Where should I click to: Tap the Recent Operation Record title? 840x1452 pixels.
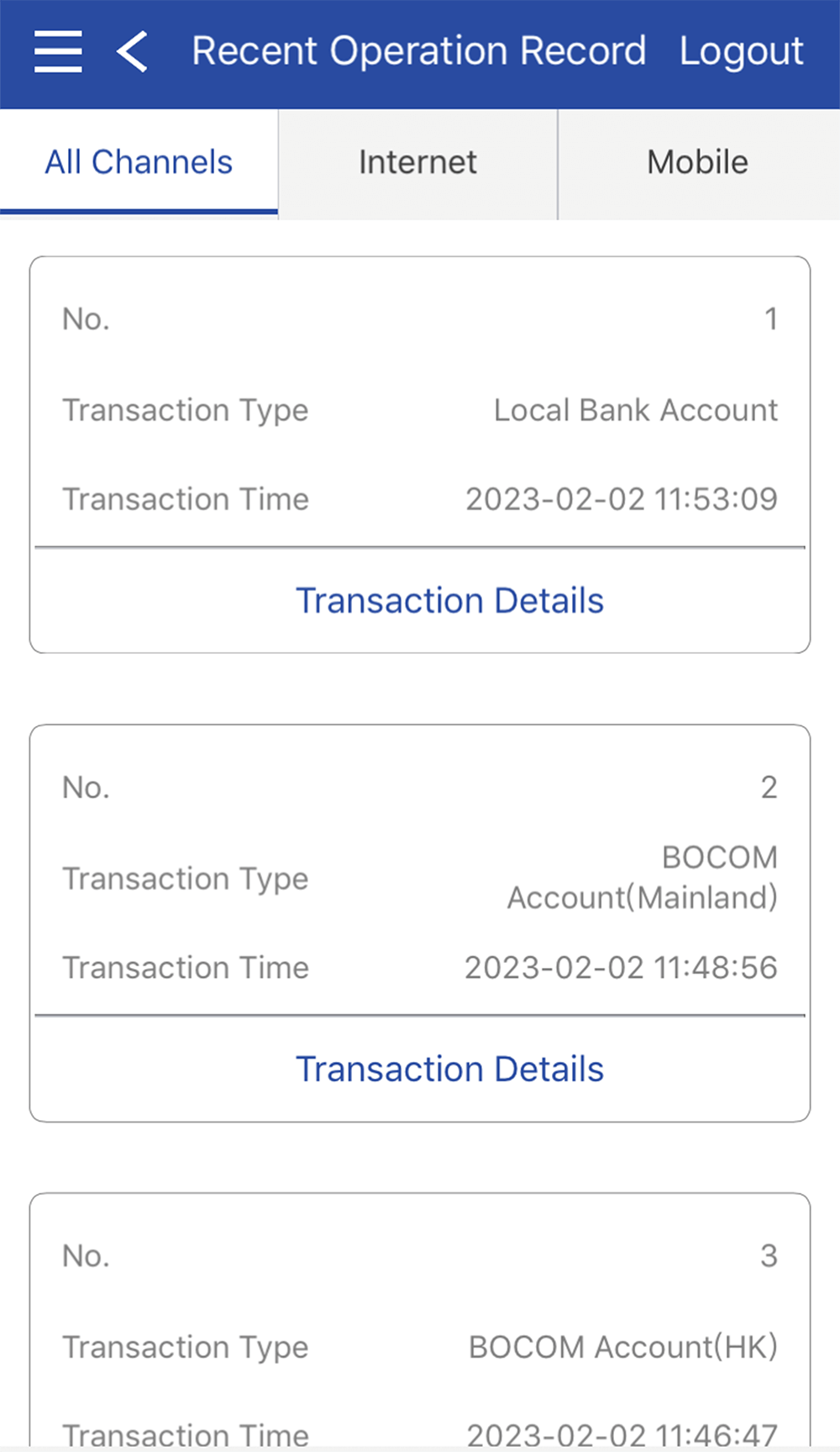click(418, 52)
